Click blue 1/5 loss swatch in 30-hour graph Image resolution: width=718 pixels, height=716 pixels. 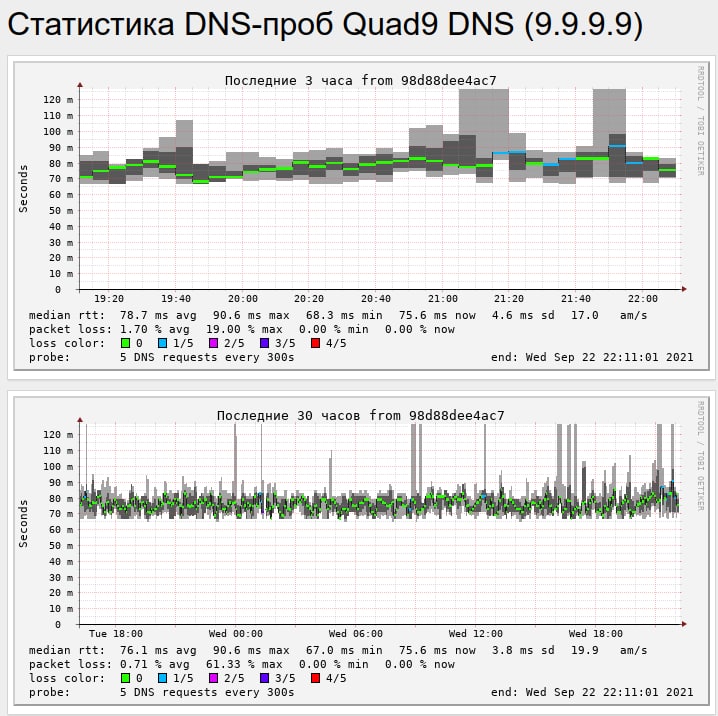click(162, 678)
